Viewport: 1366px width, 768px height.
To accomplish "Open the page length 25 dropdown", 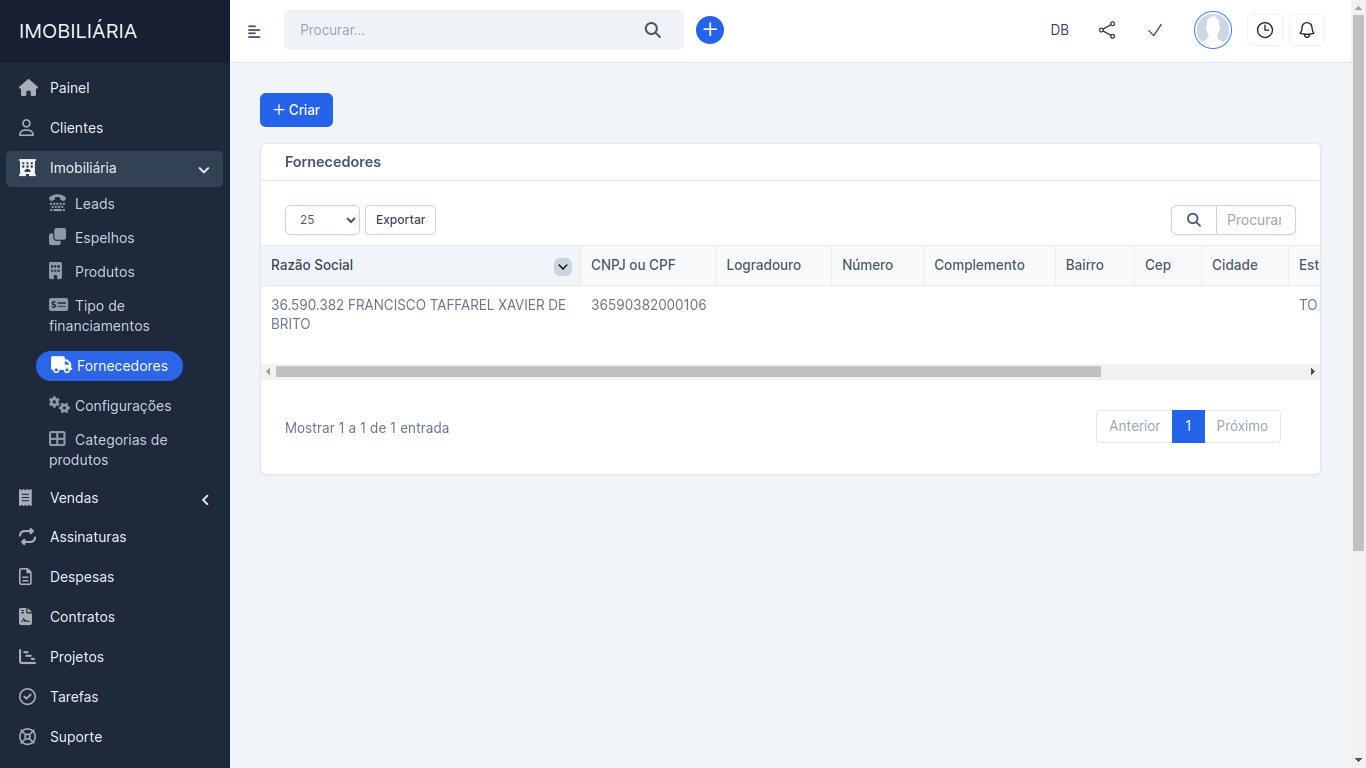I will [322, 220].
